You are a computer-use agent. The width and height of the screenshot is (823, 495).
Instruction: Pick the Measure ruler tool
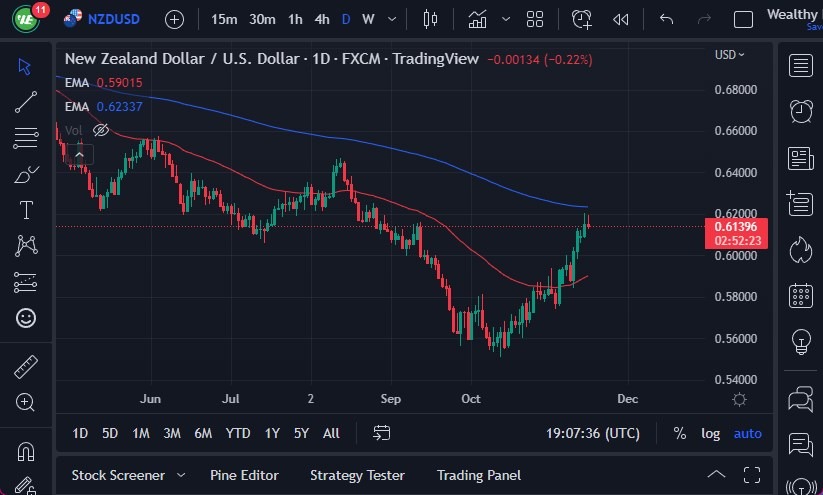pyautogui.click(x=25, y=367)
